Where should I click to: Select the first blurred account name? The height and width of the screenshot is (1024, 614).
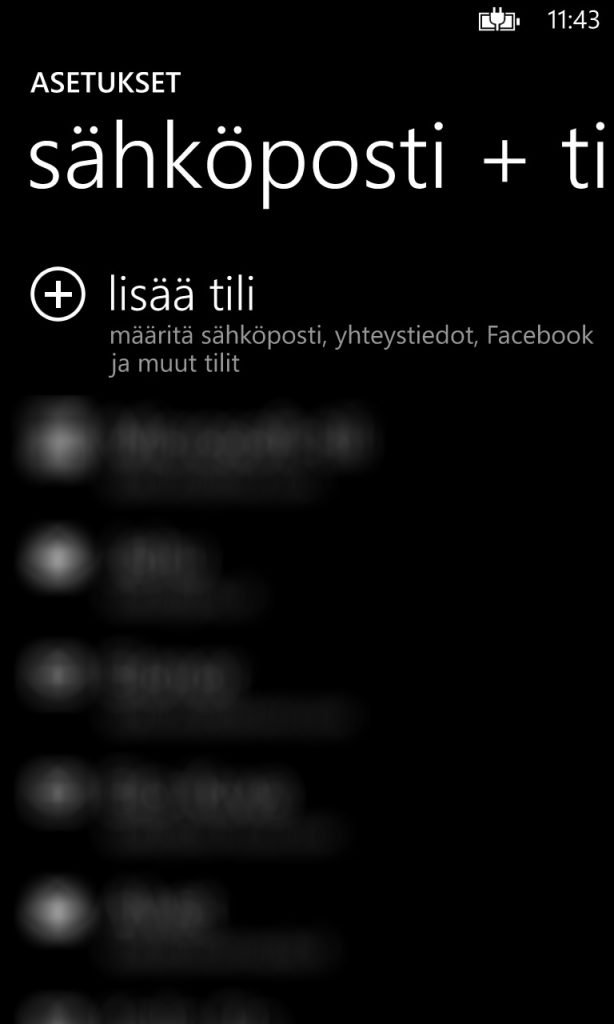[238, 440]
